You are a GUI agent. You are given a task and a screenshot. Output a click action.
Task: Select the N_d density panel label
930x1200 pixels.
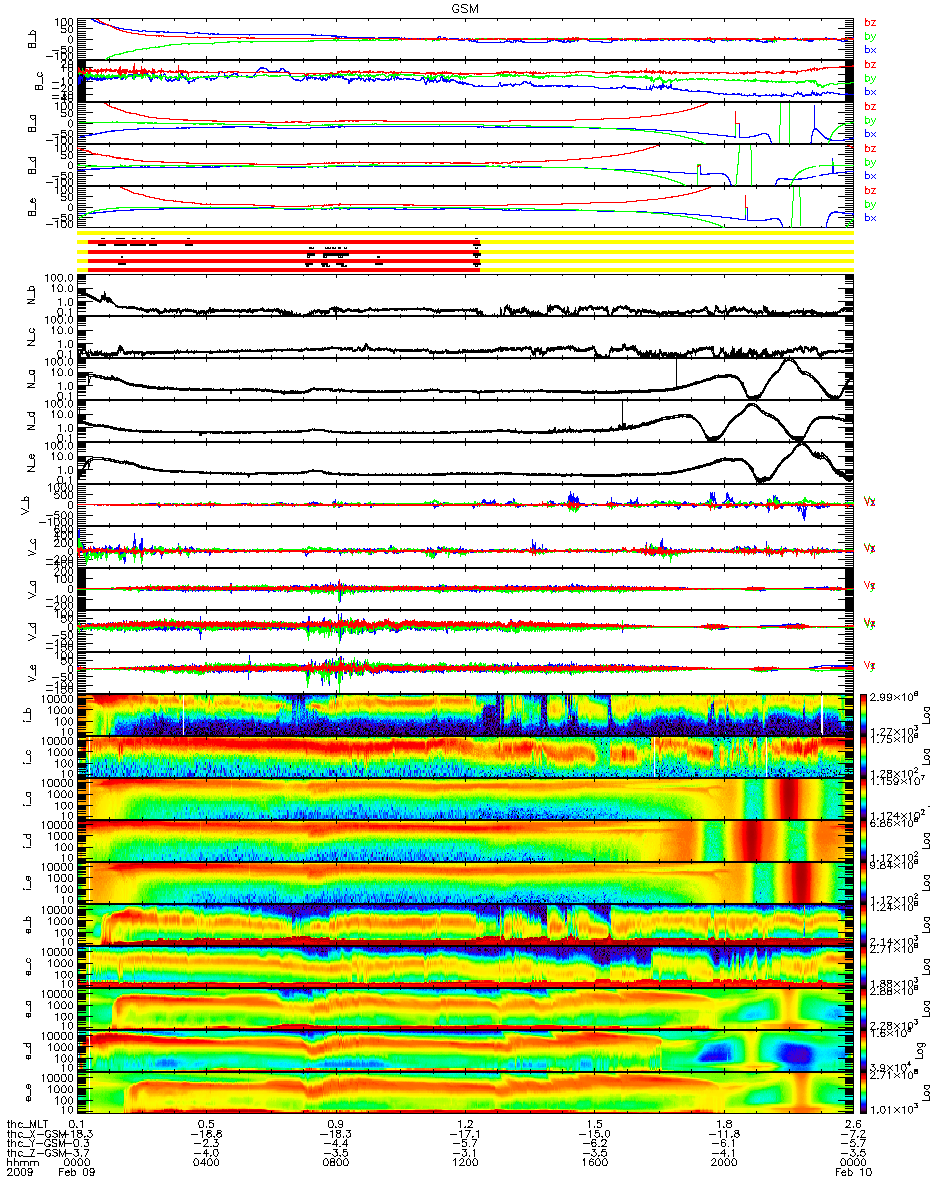coord(31,421)
